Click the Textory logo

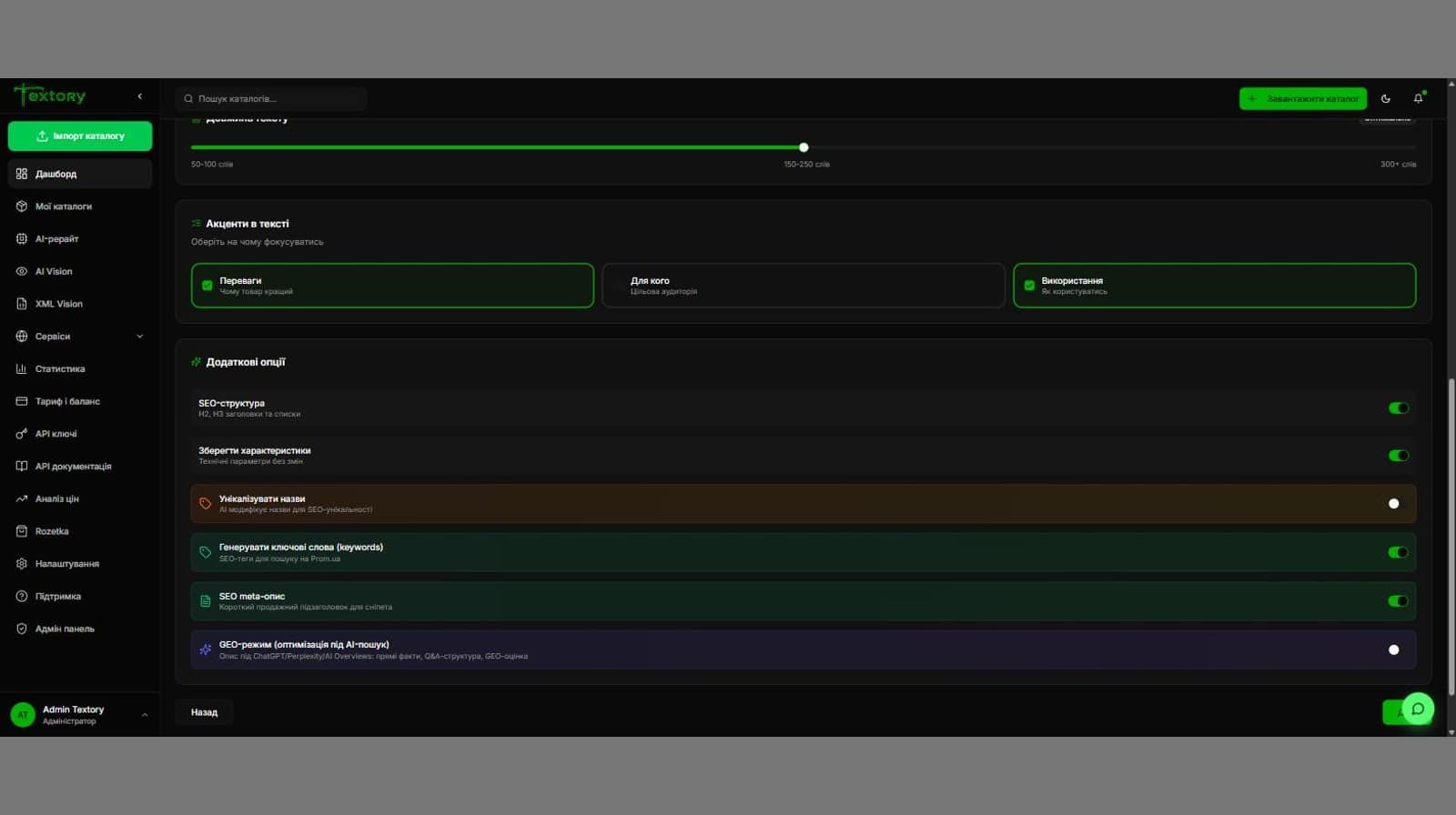50,95
